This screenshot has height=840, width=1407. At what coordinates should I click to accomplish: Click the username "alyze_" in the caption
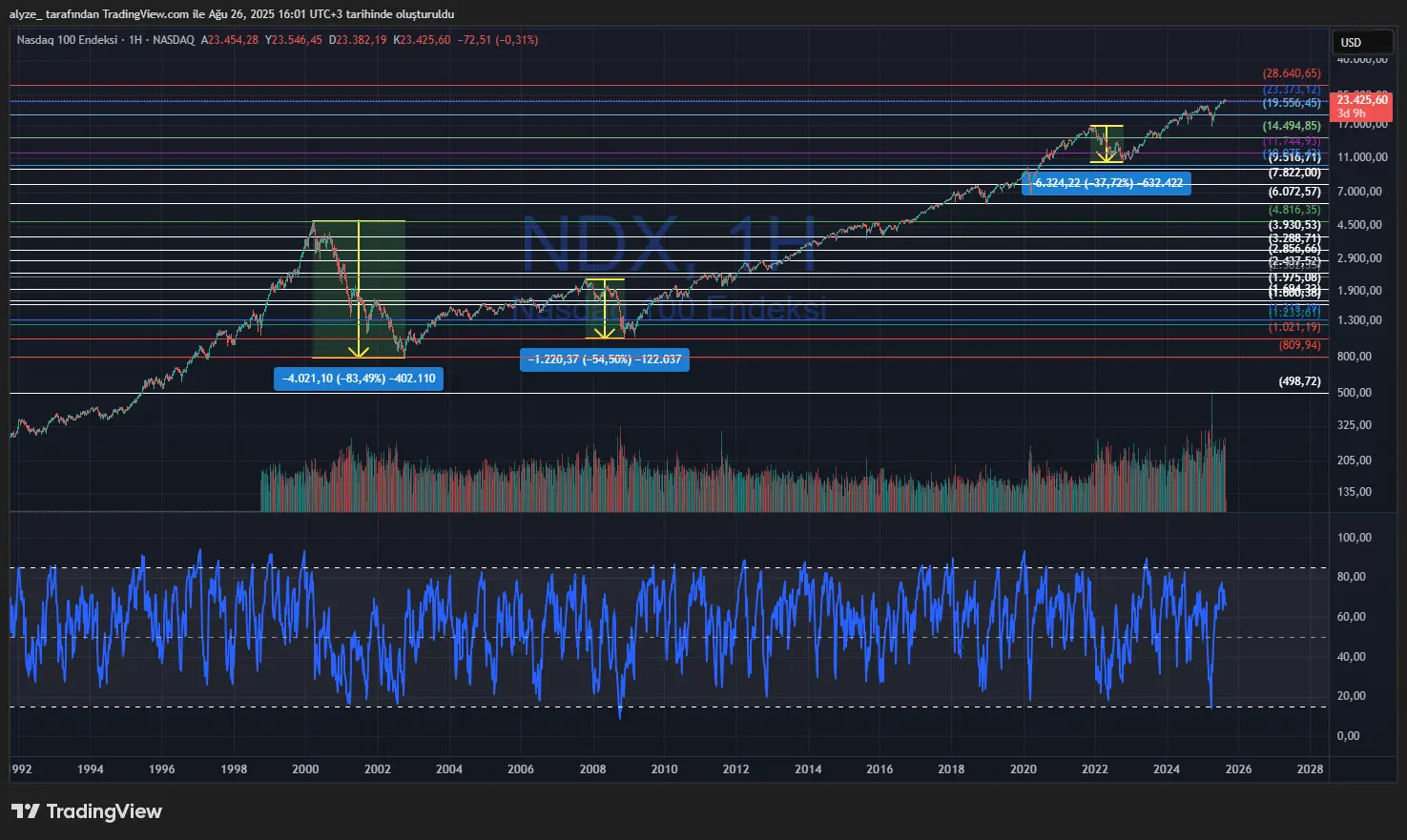[x=26, y=14]
